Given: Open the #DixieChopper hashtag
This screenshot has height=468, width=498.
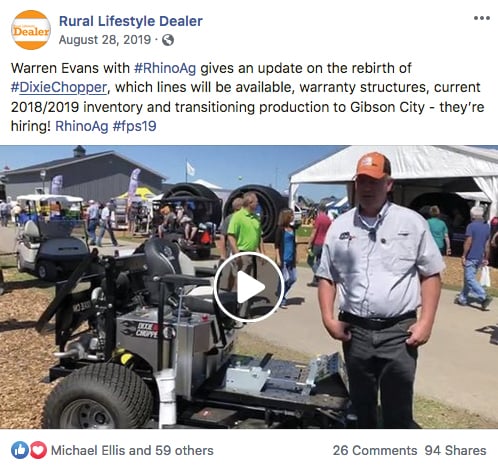Looking at the screenshot, I should point(58,88).
